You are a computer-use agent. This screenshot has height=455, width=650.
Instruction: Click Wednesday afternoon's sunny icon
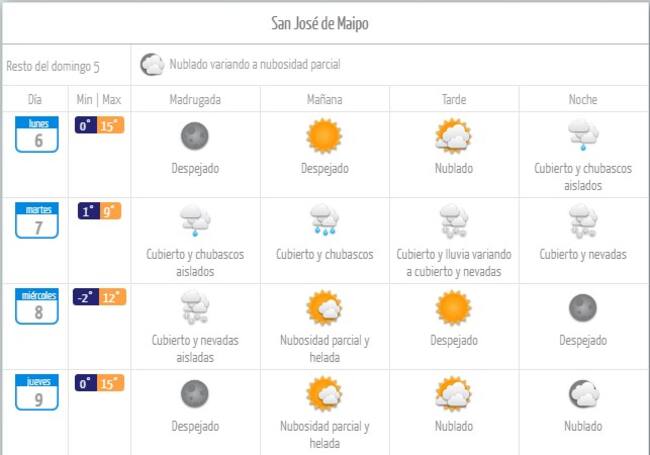click(x=453, y=307)
